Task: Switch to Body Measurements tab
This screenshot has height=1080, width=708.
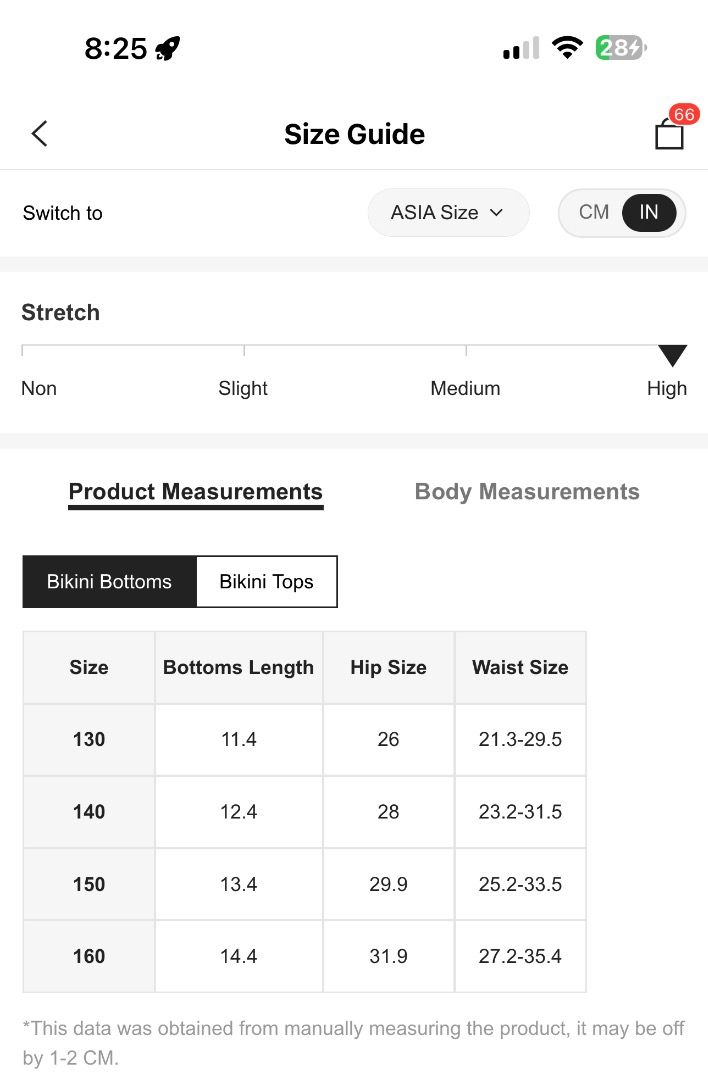Action: 527,492
